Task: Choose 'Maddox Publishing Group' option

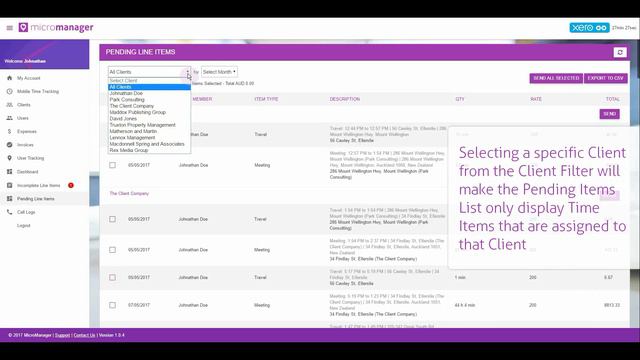Action: pyautogui.click(x=149, y=112)
